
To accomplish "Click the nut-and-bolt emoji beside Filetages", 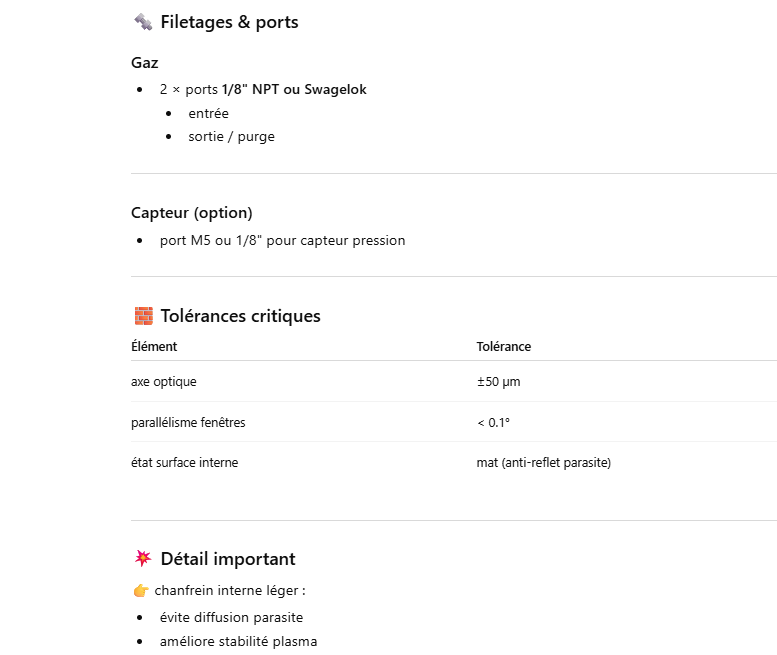I will (143, 22).
